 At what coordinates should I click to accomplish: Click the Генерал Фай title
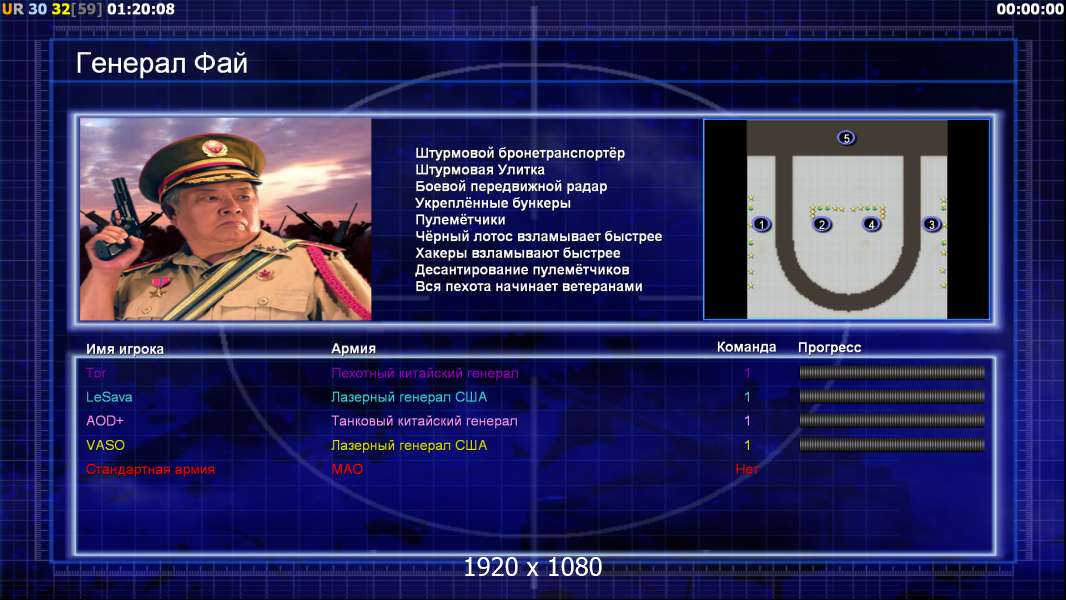[x=162, y=63]
